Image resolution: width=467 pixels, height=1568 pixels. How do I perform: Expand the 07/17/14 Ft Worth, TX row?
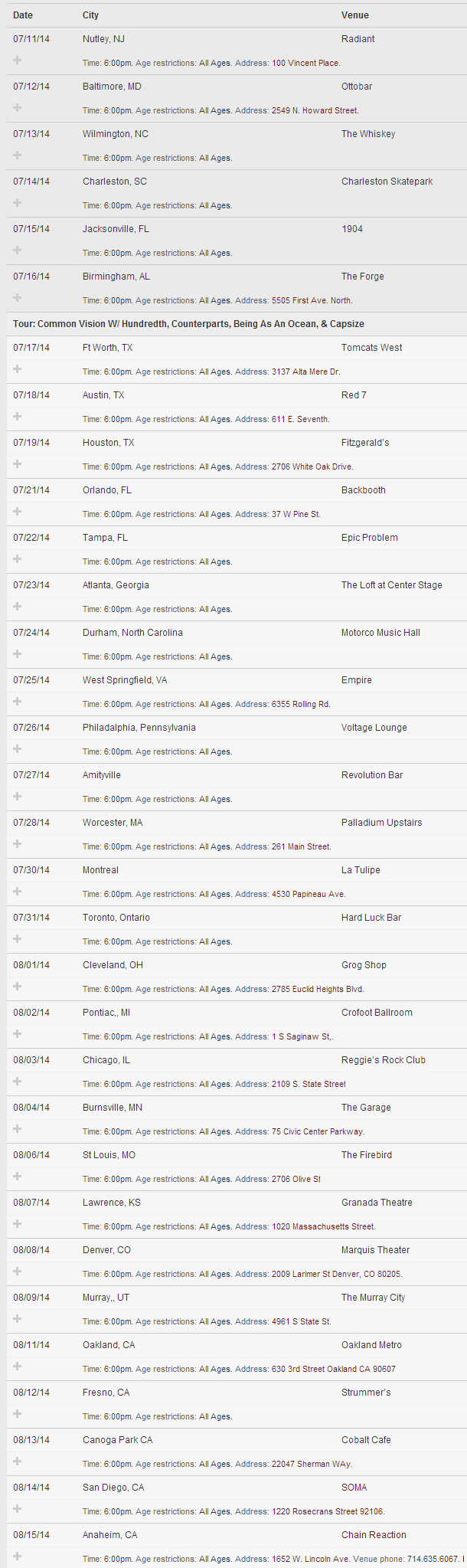pos(18,370)
